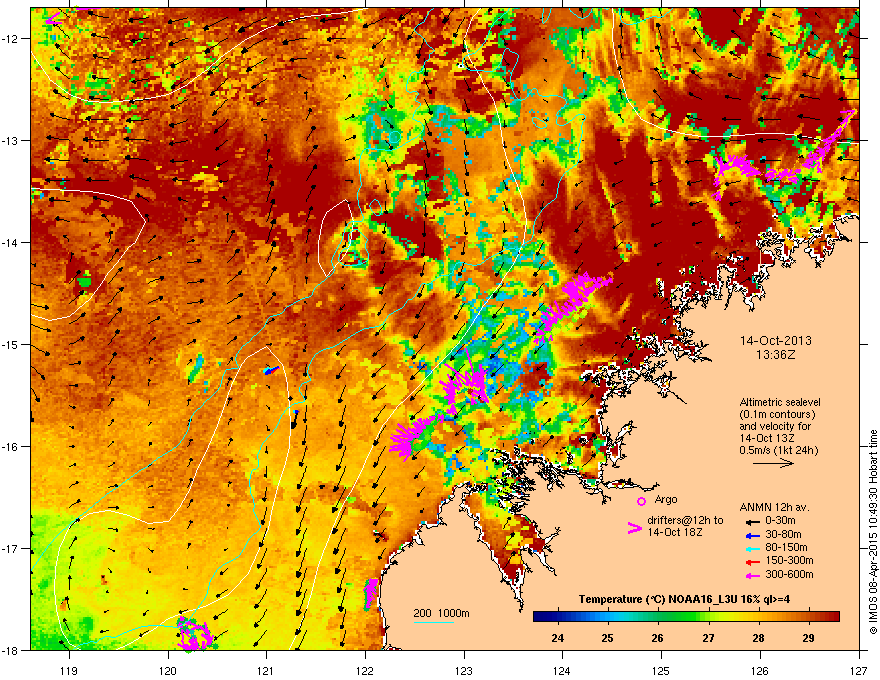Click the '119' longitude axis label
Screen dimensions: 880x680
69,670
